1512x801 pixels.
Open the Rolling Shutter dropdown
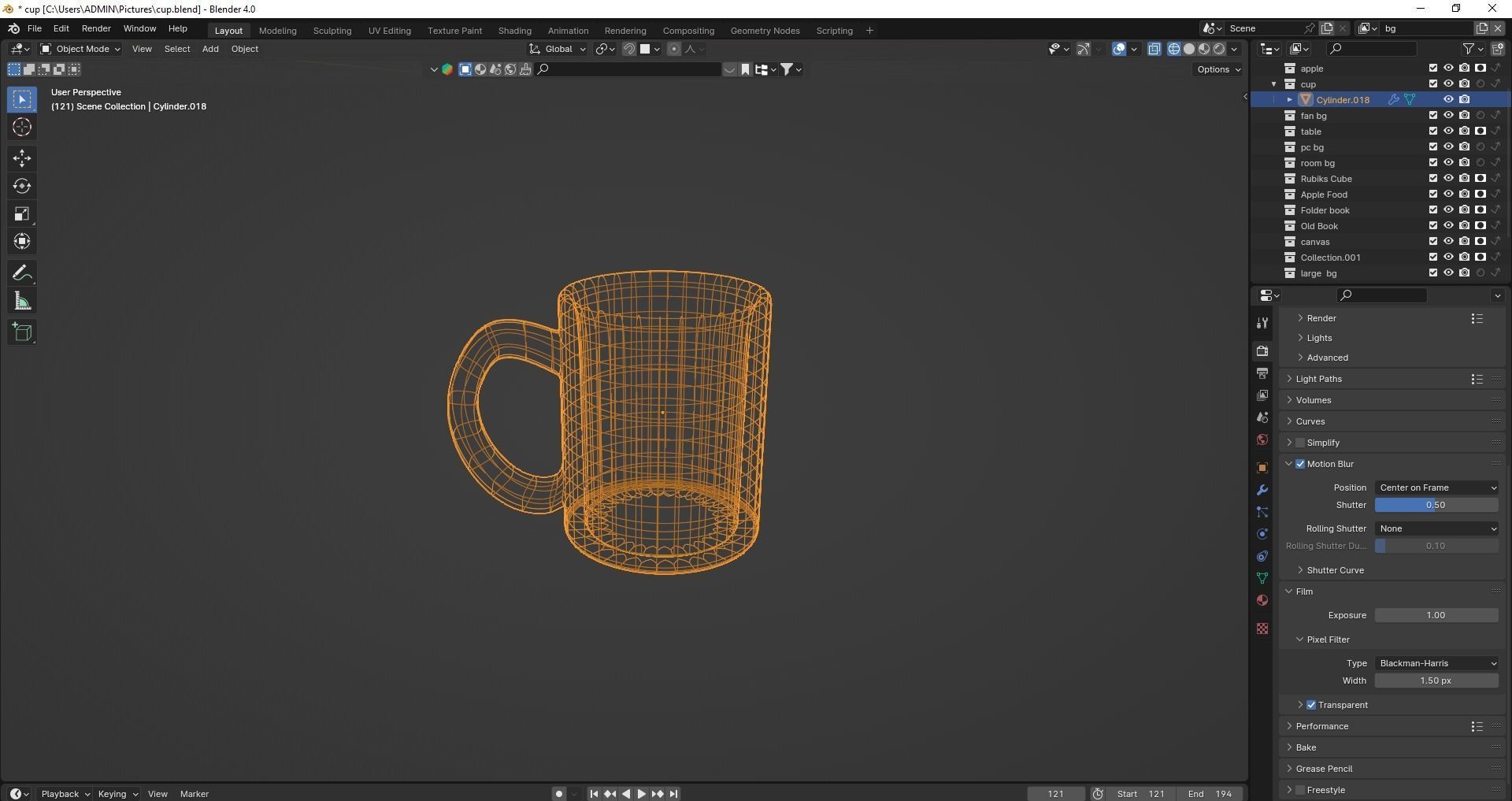1436,528
